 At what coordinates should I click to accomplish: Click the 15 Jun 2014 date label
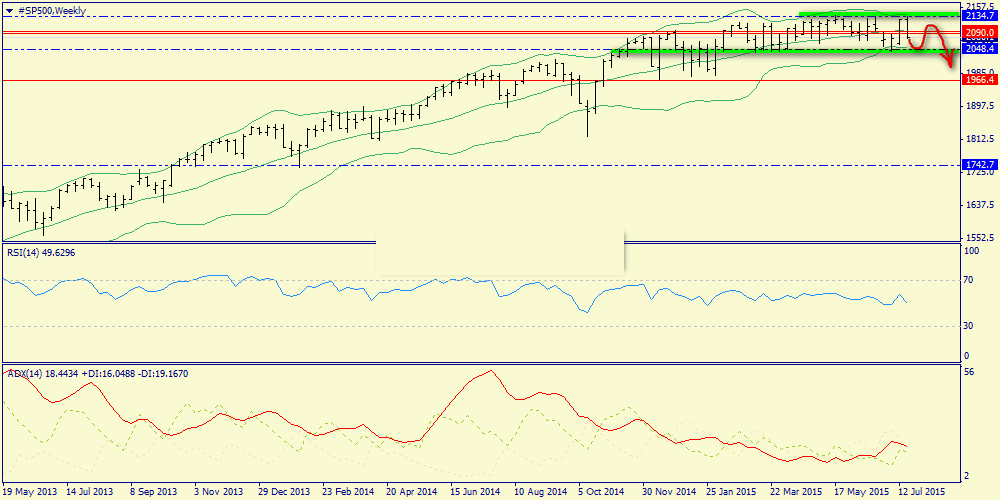474,492
